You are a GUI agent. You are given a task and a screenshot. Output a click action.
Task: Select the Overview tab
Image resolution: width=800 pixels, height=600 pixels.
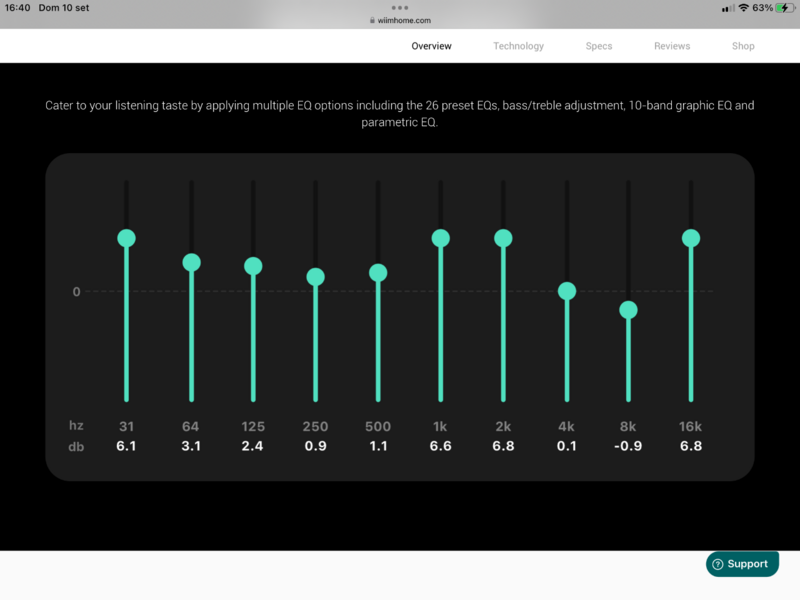tap(431, 46)
